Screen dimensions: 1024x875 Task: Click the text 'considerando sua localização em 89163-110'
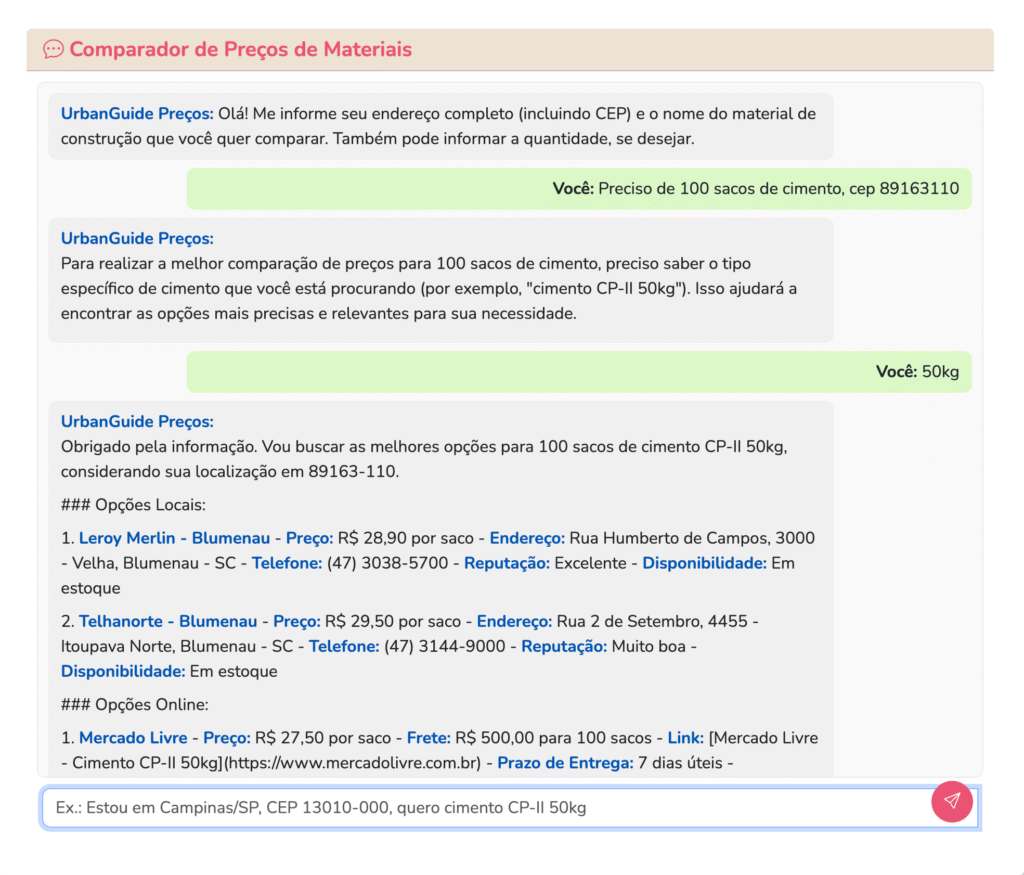tap(229, 471)
